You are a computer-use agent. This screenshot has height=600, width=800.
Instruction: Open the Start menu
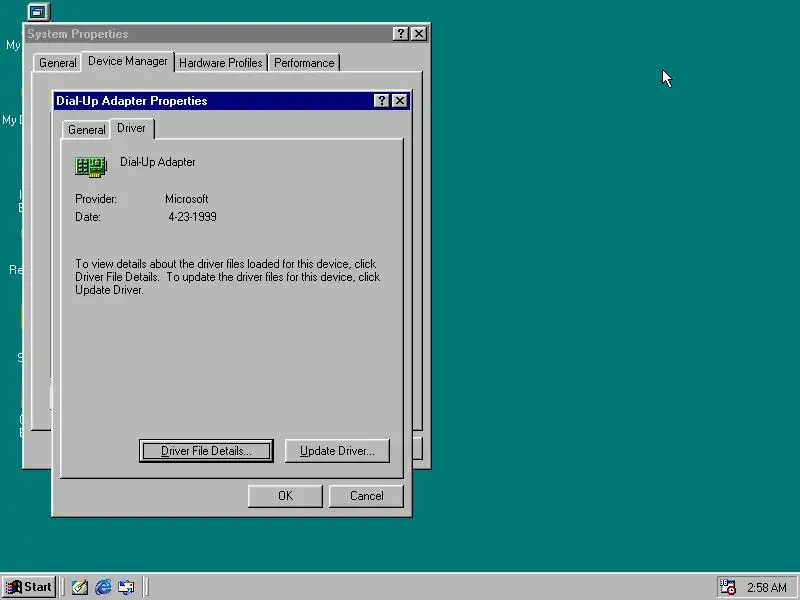(29, 587)
